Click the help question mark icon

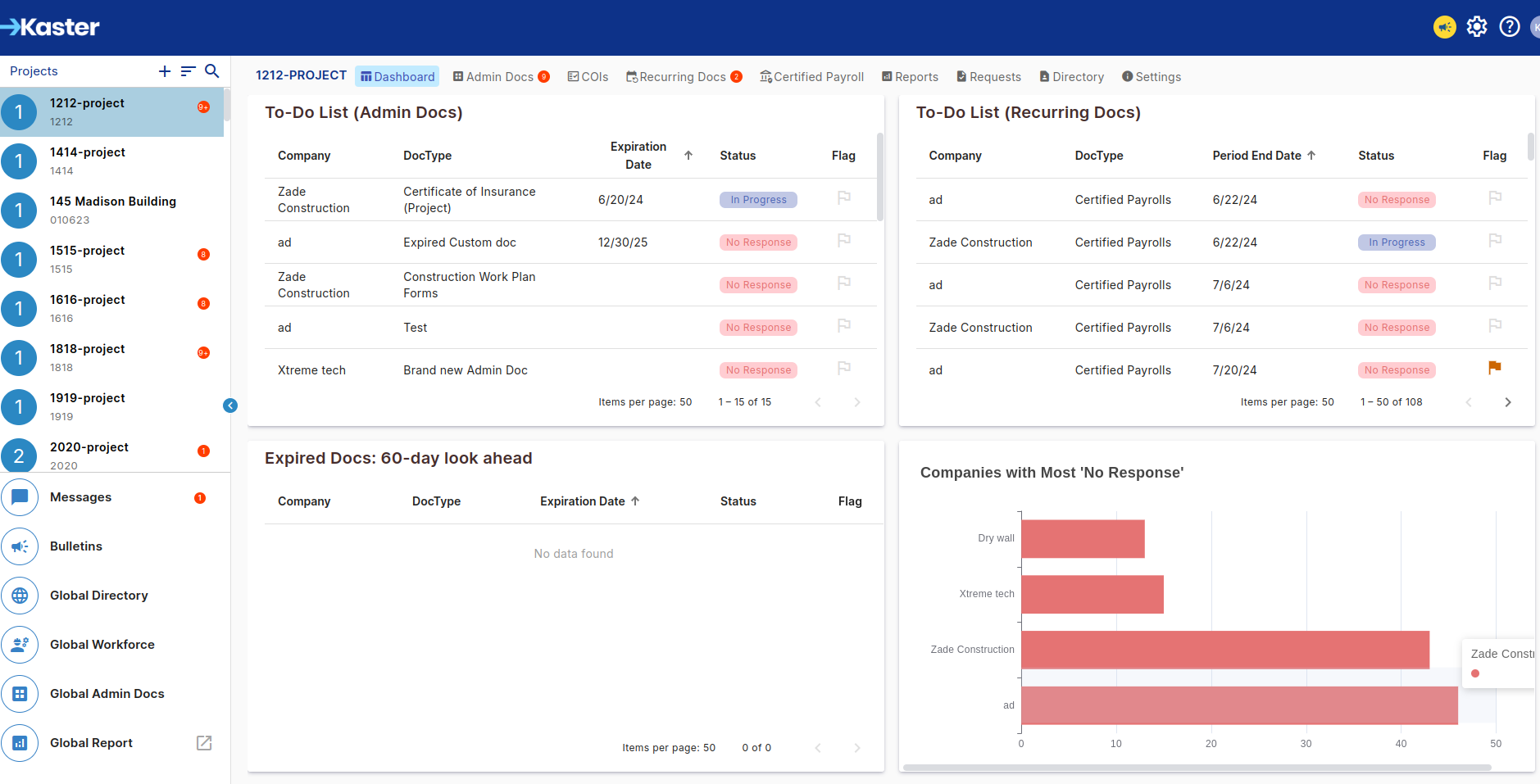click(x=1509, y=27)
